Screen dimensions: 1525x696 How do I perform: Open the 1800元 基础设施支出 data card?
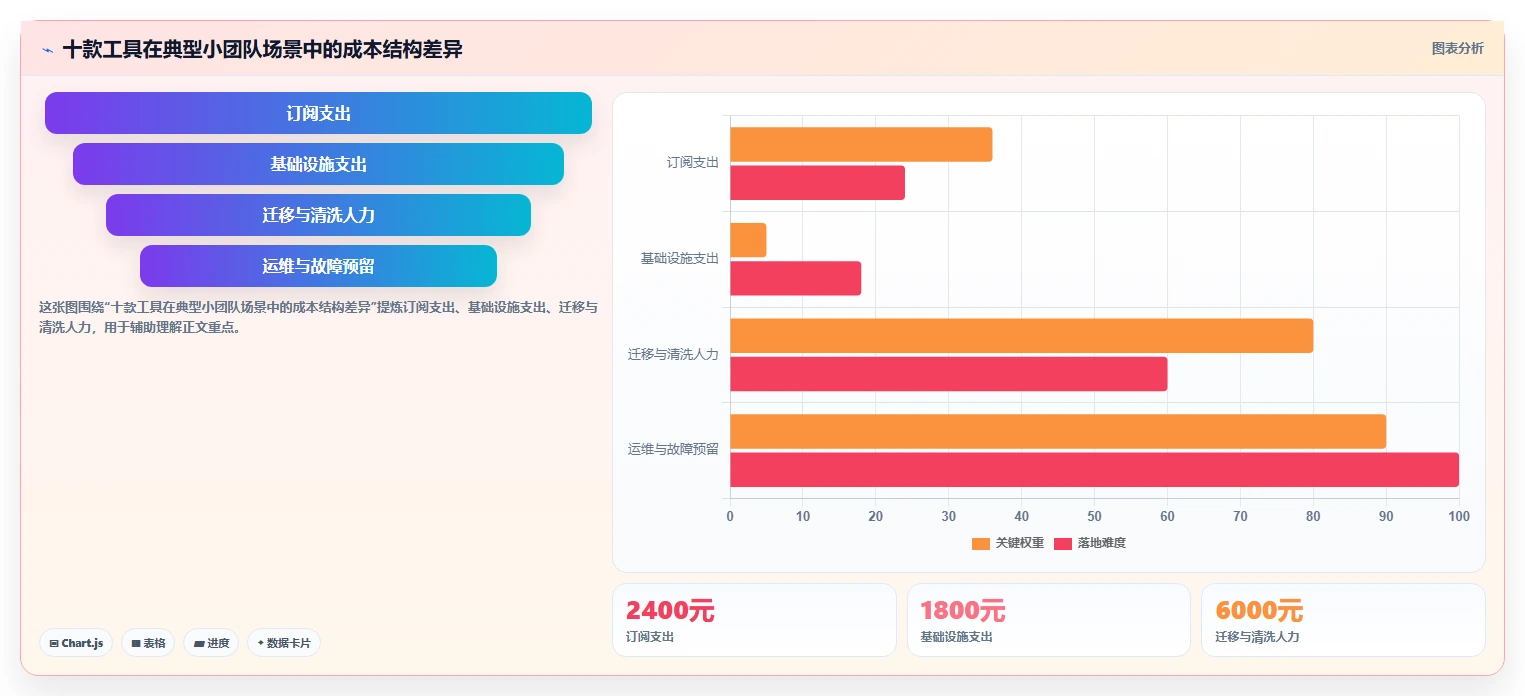pos(1049,620)
